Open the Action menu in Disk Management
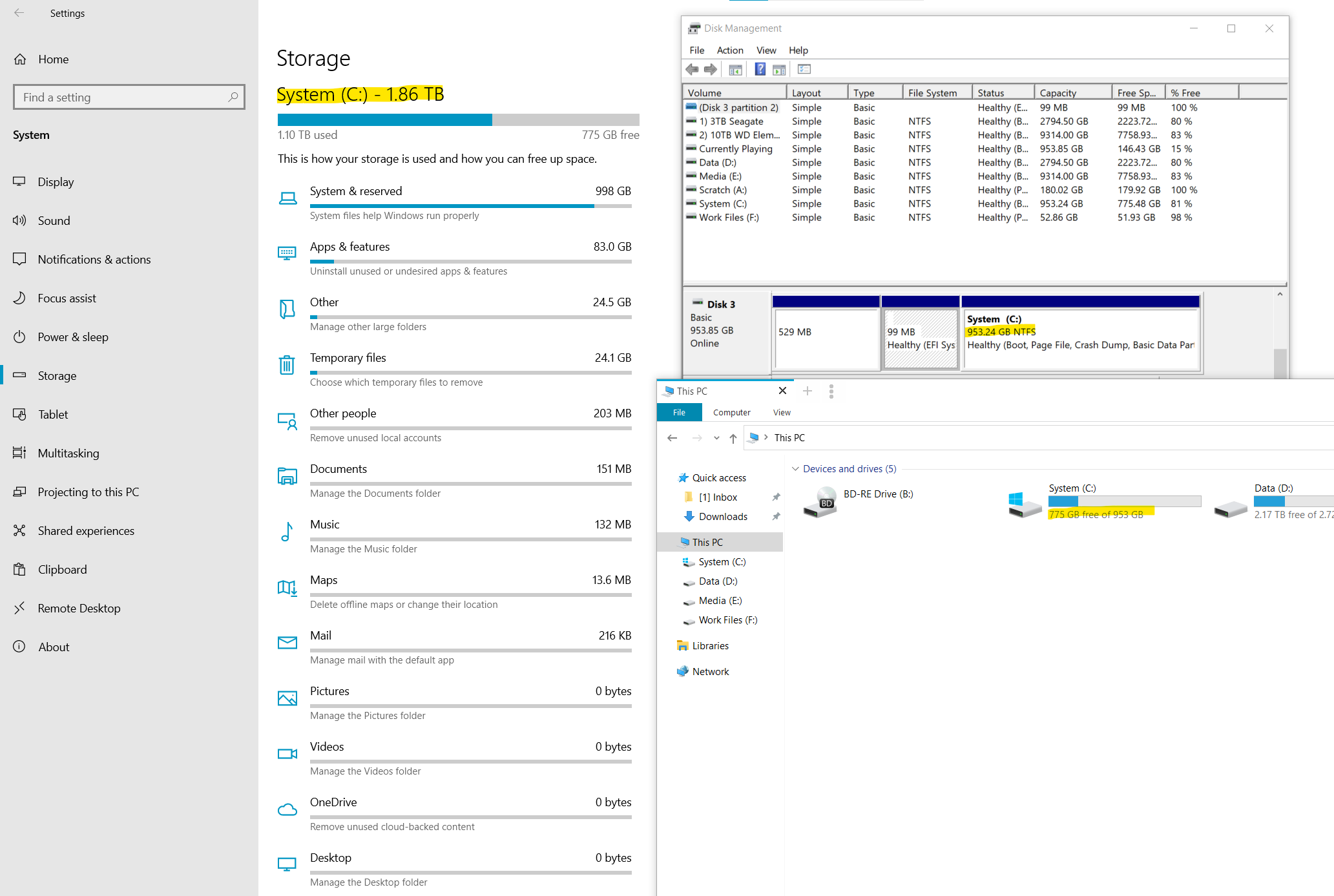The width and height of the screenshot is (1334, 896). coord(729,50)
